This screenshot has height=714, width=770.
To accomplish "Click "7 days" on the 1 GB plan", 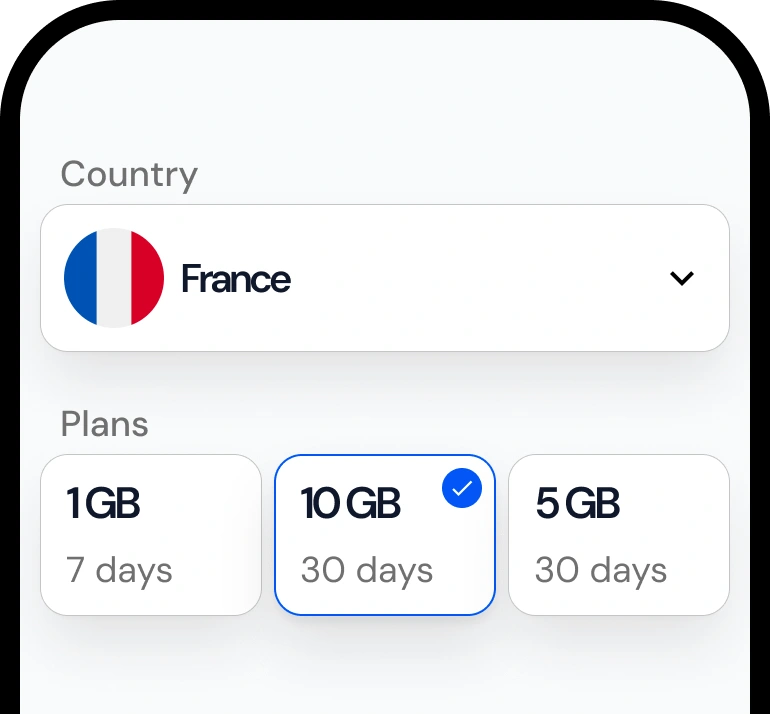I will click(x=119, y=570).
